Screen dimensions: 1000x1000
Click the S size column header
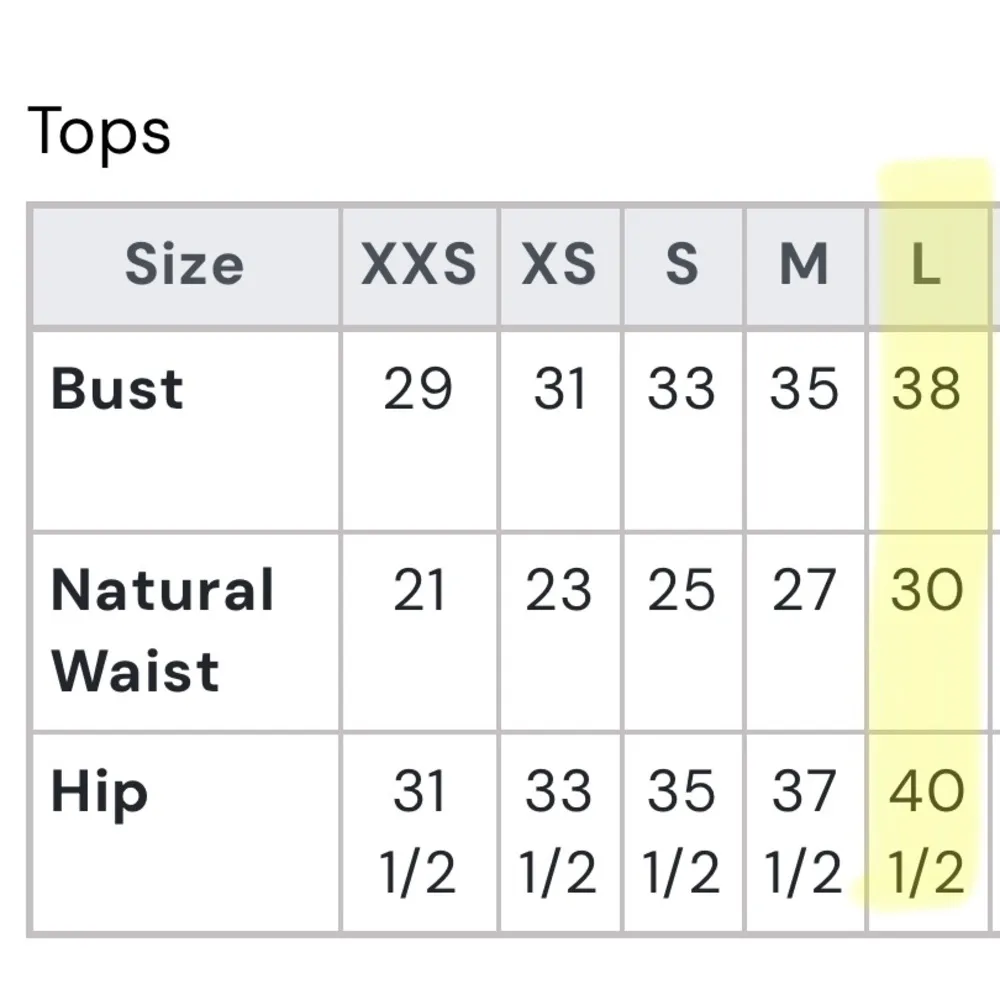tap(682, 265)
